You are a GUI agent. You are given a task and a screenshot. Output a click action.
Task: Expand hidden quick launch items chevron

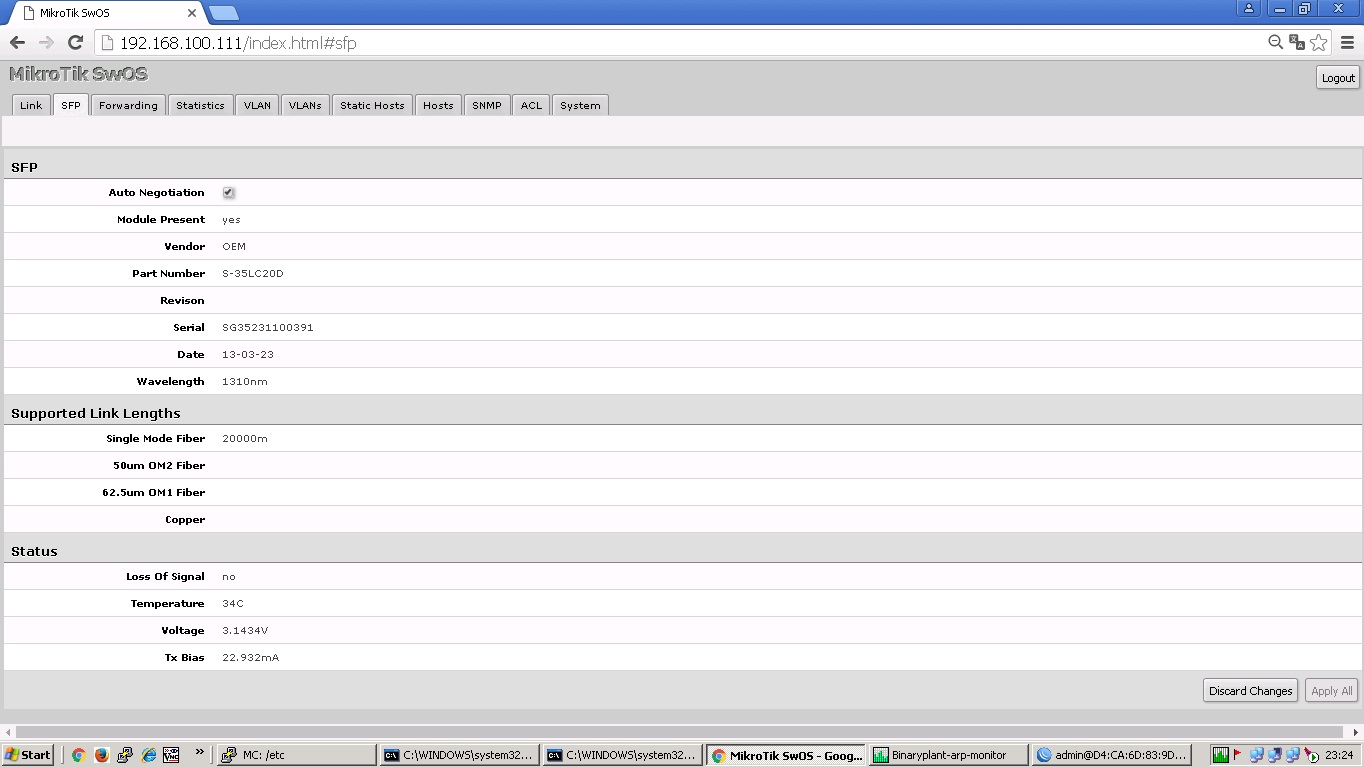click(199, 752)
